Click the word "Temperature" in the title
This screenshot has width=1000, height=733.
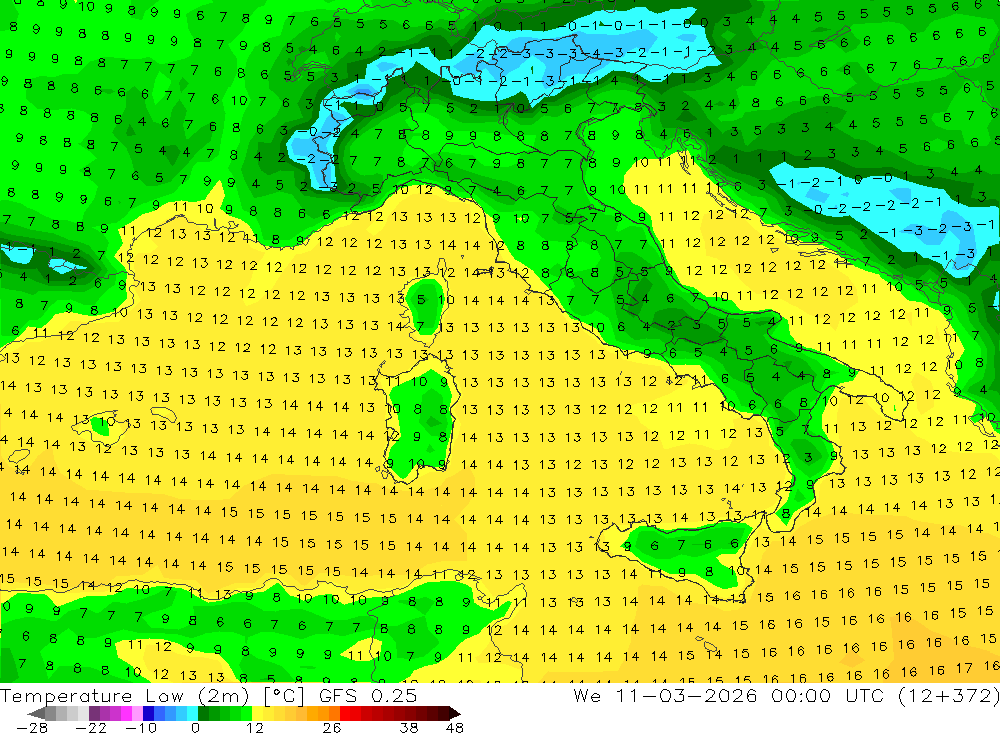[x=66, y=696]
